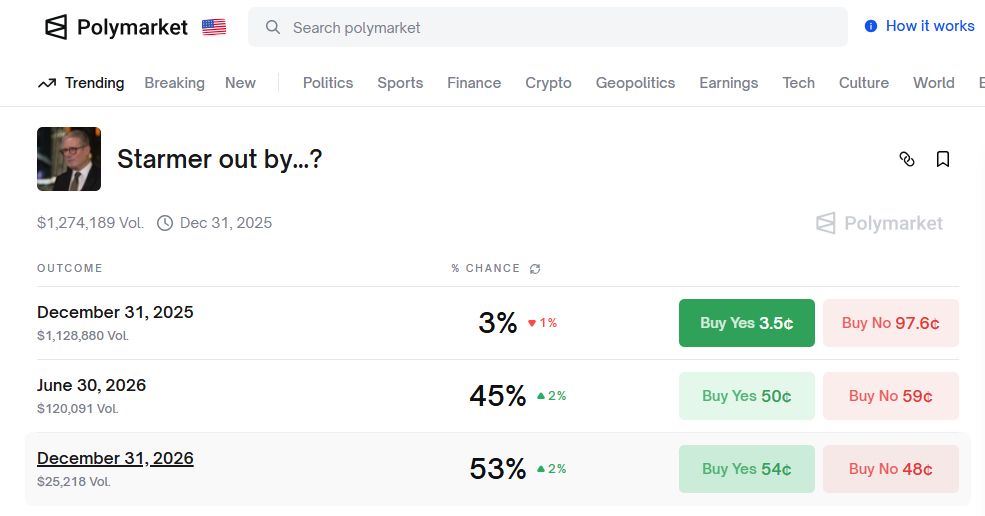Viewport: 985px width, 516px height.
Task: Buy No at 97.6¢ for December 2025
Action: tap(890, 323)
